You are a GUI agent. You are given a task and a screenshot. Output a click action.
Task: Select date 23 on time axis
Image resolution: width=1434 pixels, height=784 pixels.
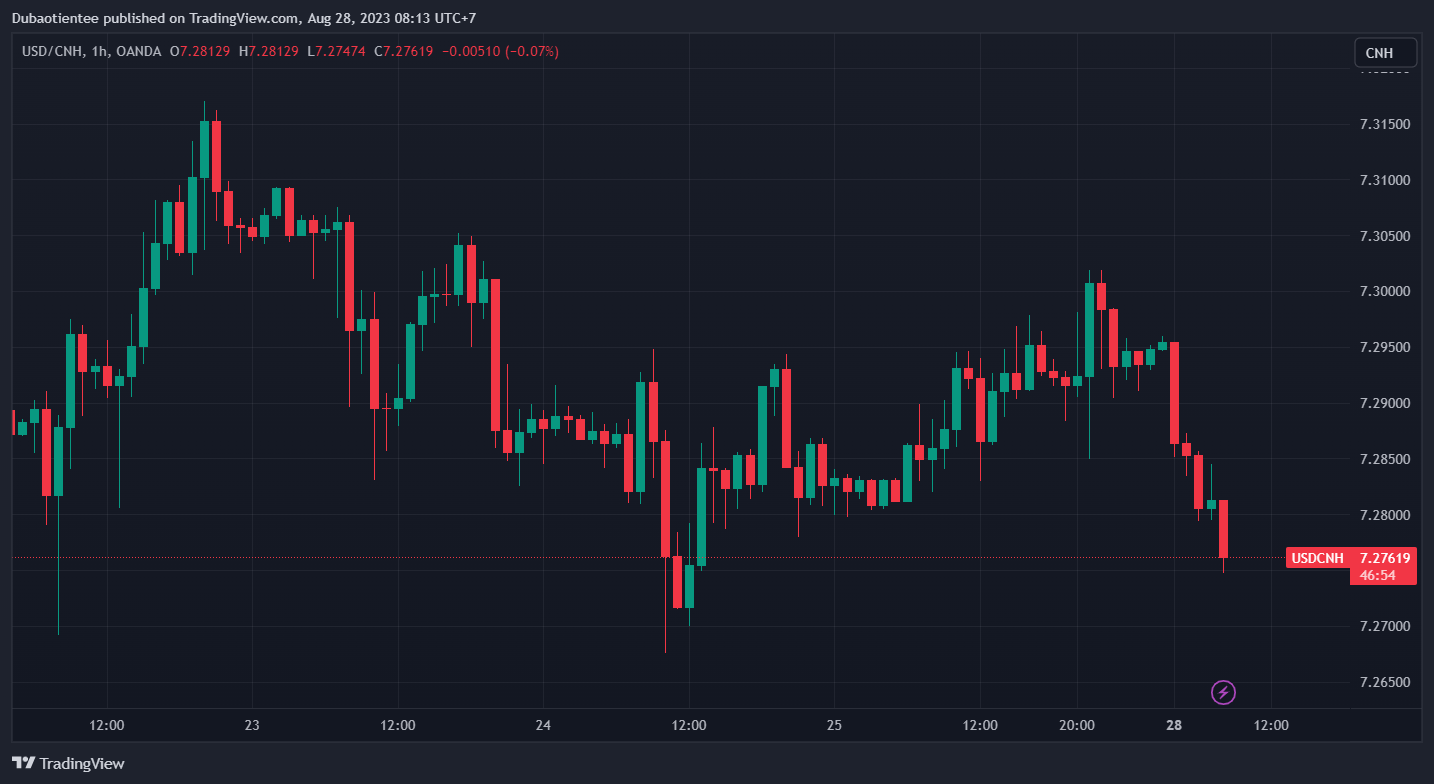coord(252,725)
